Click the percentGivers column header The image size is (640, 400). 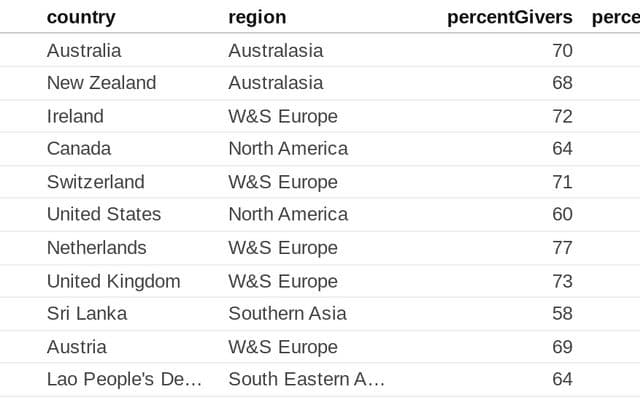coord(510,18)
